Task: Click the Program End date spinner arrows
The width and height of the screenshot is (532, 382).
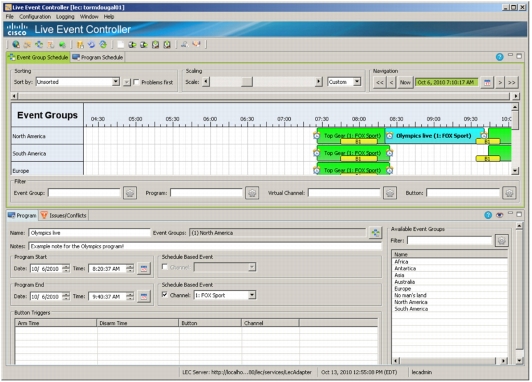Action: pos(66,296)
